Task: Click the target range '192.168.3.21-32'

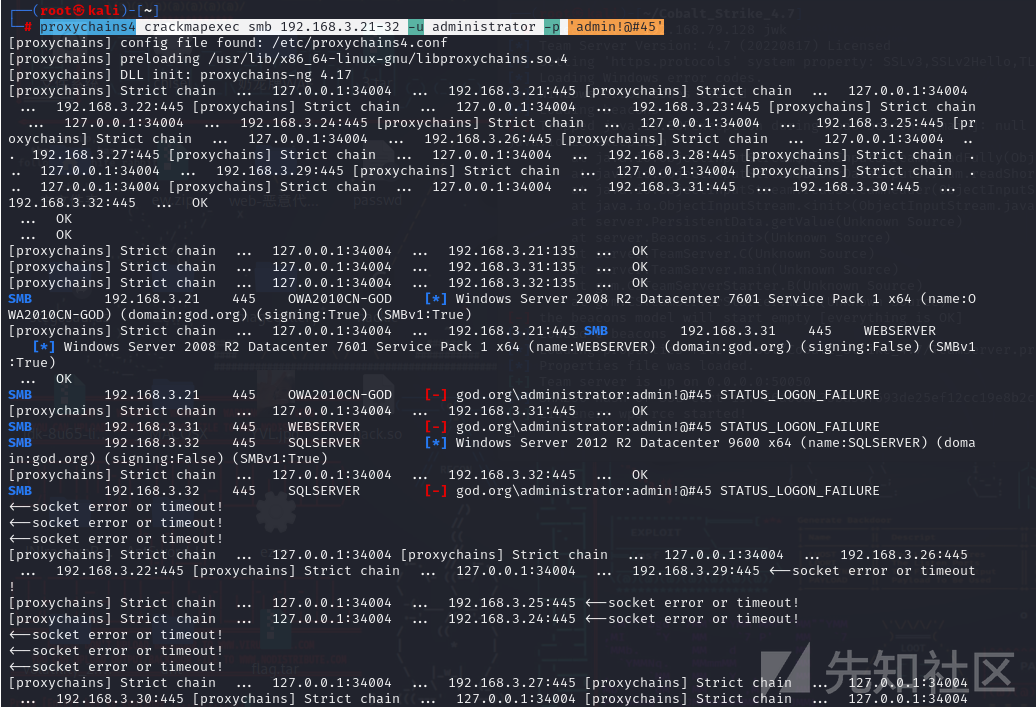Action: 340,27
